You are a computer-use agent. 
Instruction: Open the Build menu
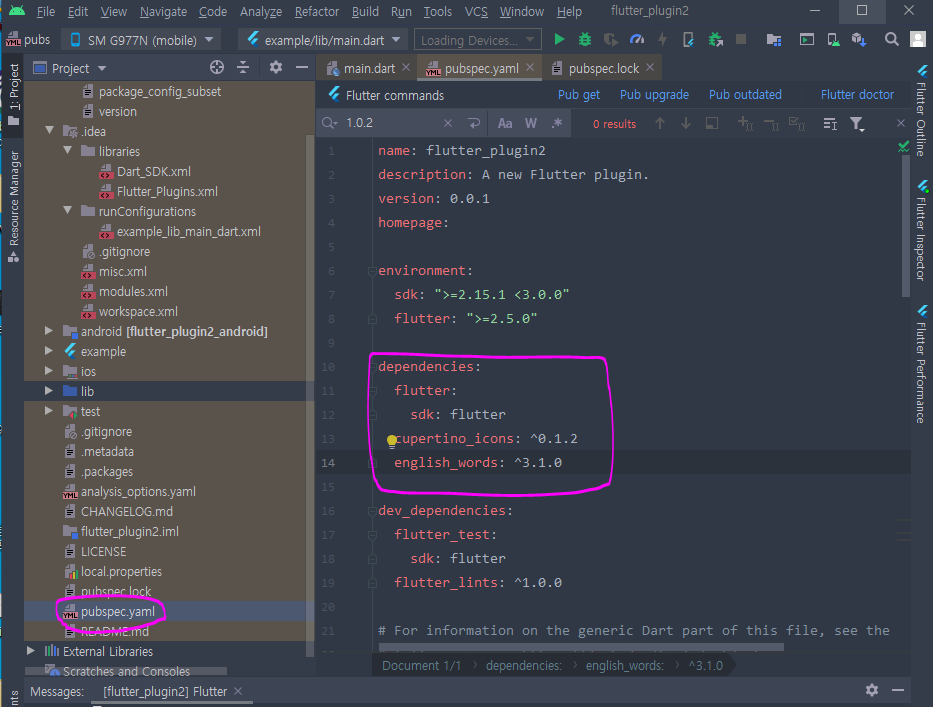pos(365,11)
